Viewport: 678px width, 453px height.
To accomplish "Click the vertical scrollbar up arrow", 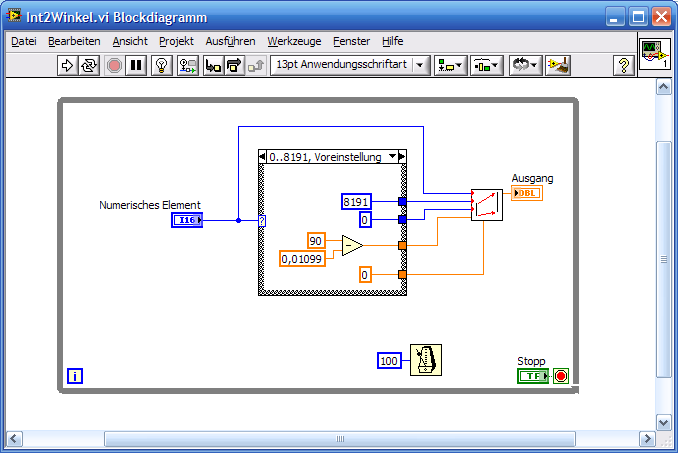I will [664, 87].
